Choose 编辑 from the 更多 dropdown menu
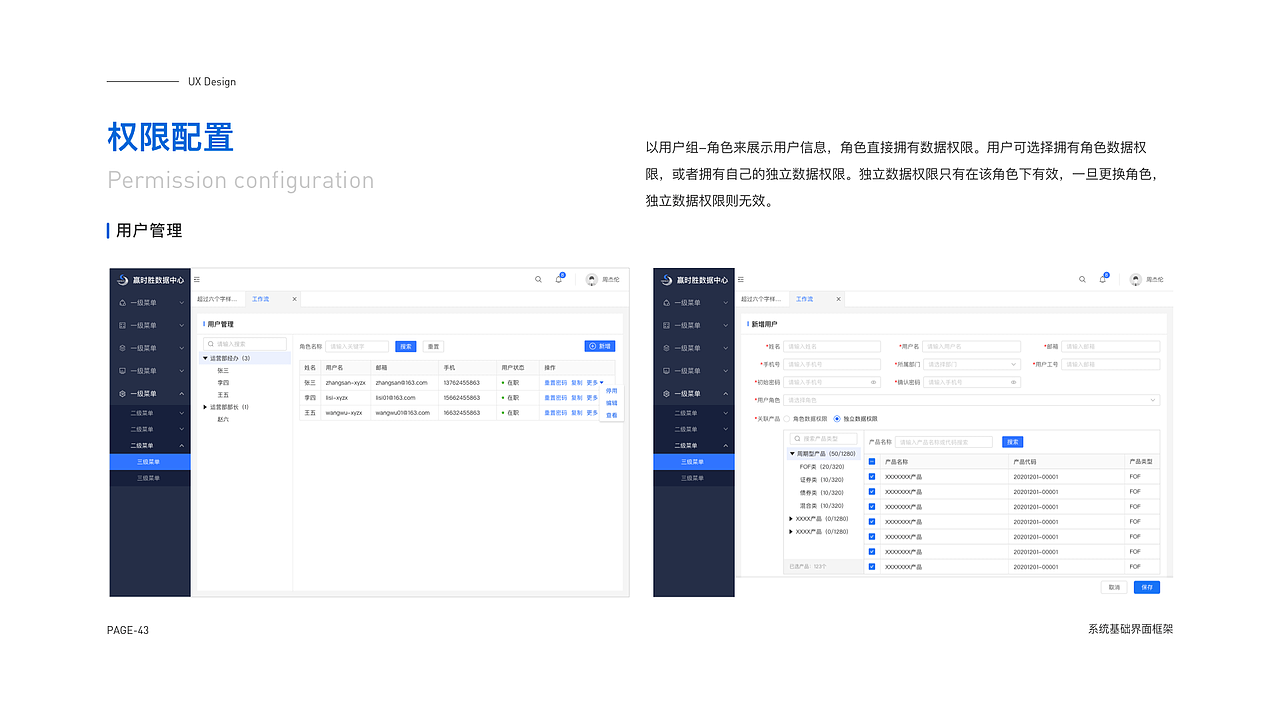This screenshot has width=1280, height=720. coord(612,403)
